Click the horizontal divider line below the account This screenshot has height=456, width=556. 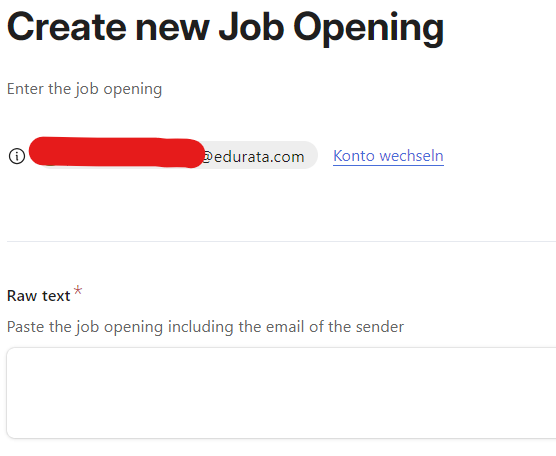(281, 241)
